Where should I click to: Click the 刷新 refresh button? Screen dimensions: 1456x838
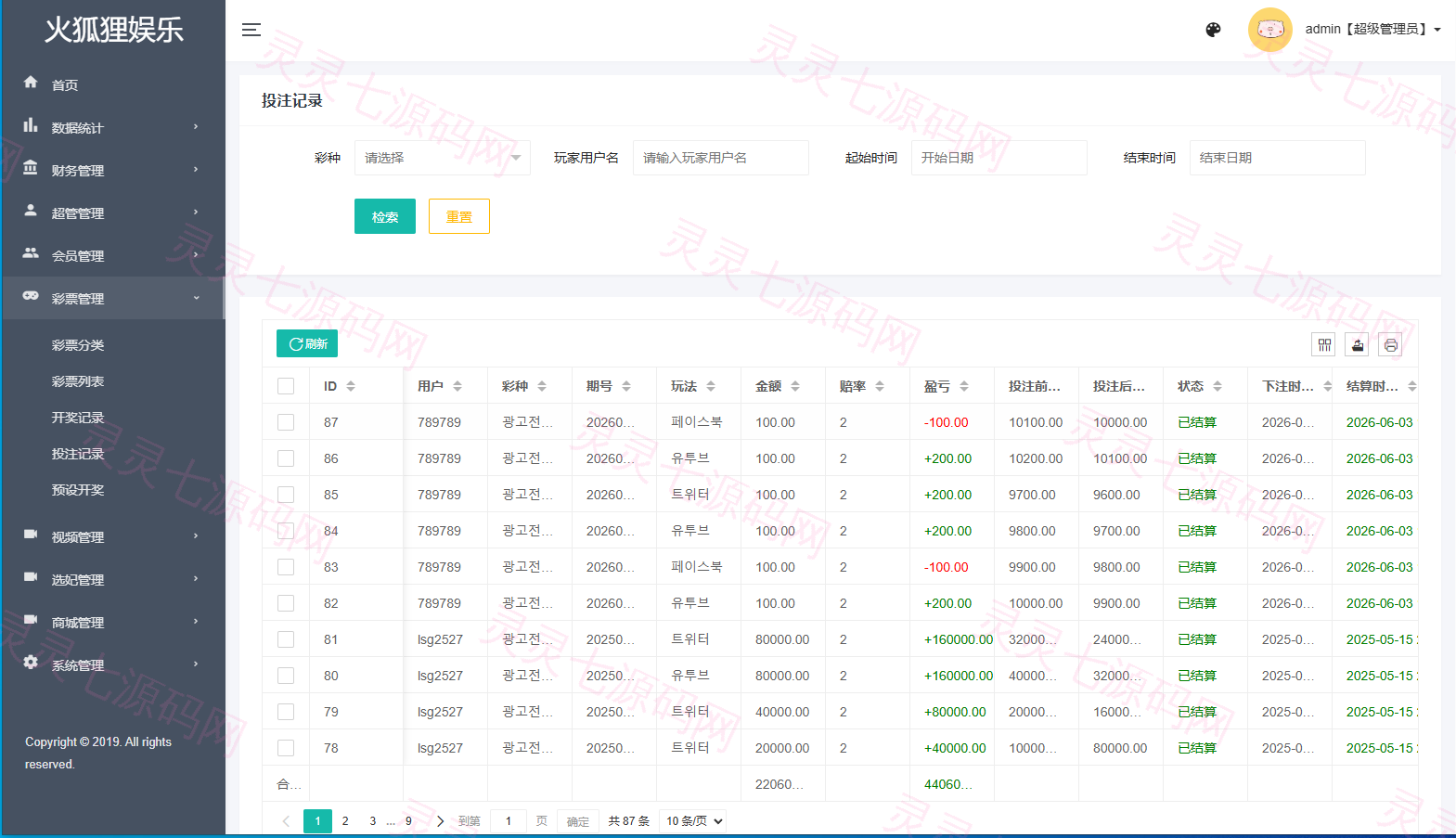pyautogui.click(x=307, y=343)
